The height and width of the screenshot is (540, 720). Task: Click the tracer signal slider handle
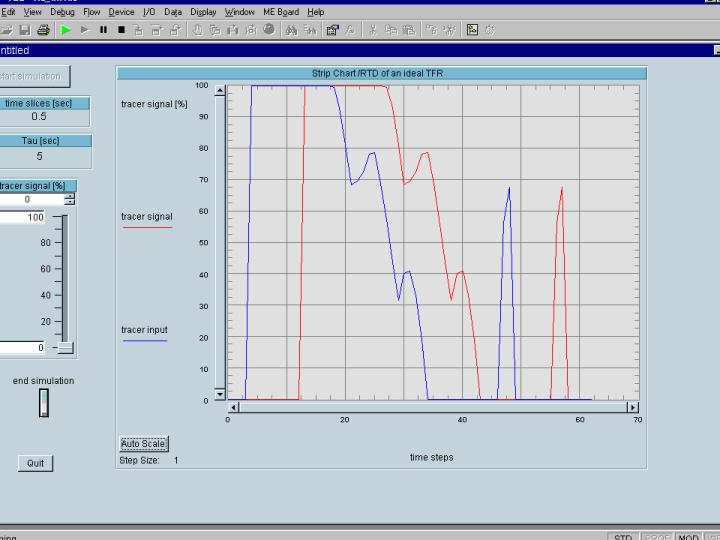(65, 348)
